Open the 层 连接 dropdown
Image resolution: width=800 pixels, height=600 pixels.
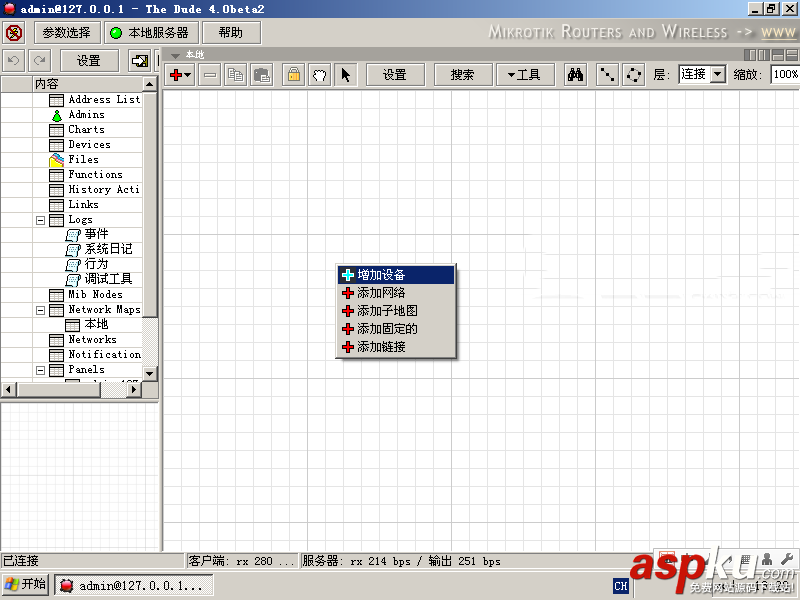pos(718,74)
